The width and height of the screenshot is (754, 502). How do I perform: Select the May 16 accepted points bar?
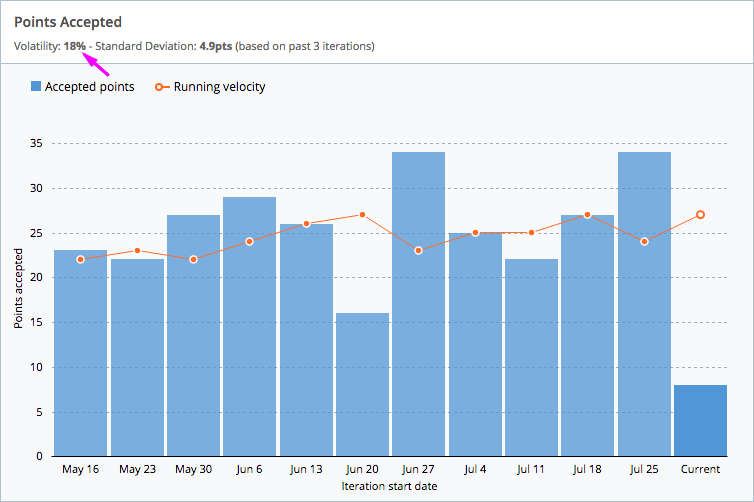point(80,353)
